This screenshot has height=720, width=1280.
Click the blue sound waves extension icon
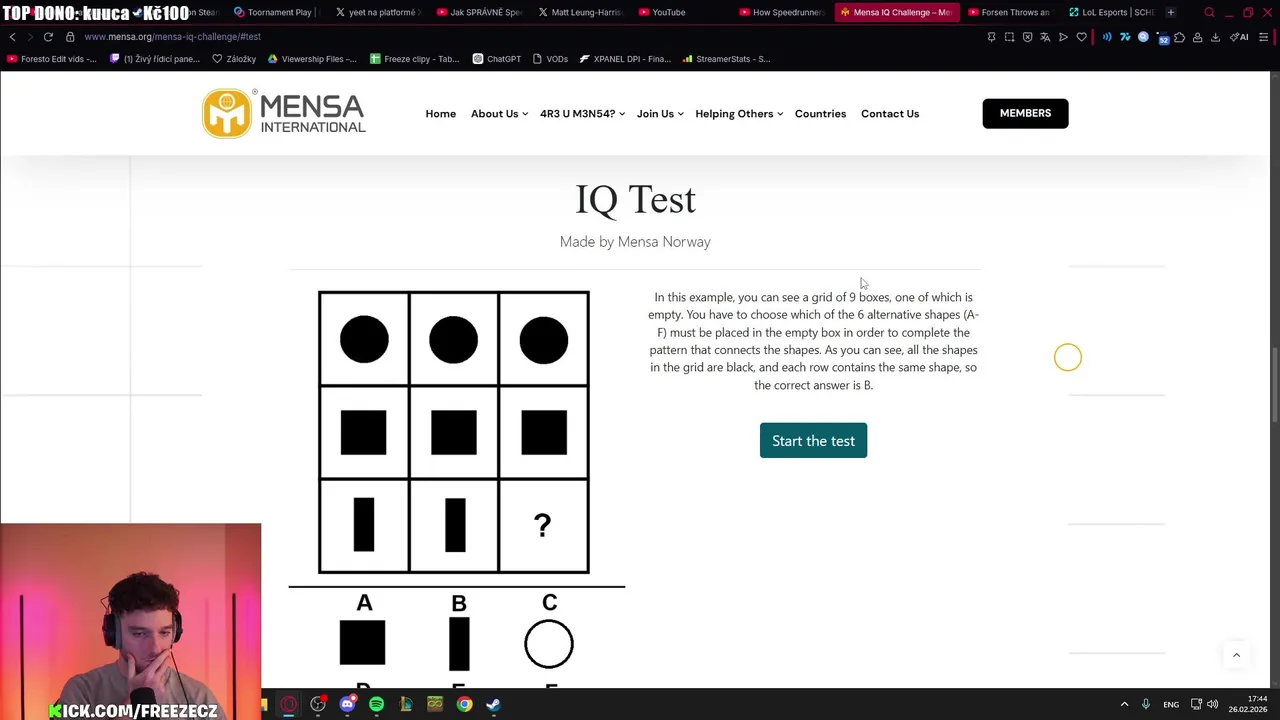click(x=1107, y=37)
